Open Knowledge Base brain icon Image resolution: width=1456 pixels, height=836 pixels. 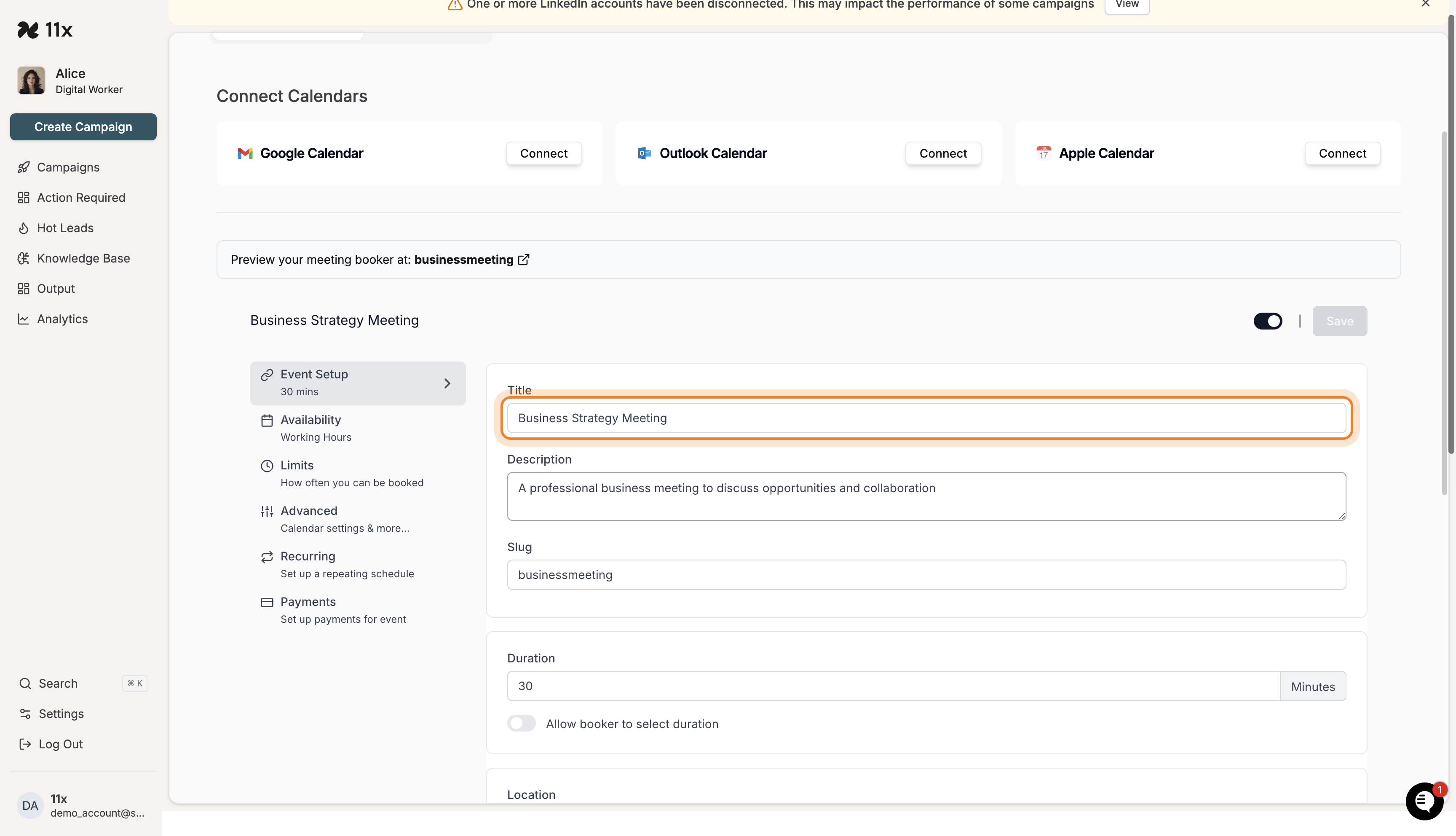click(x=24, y=258)
